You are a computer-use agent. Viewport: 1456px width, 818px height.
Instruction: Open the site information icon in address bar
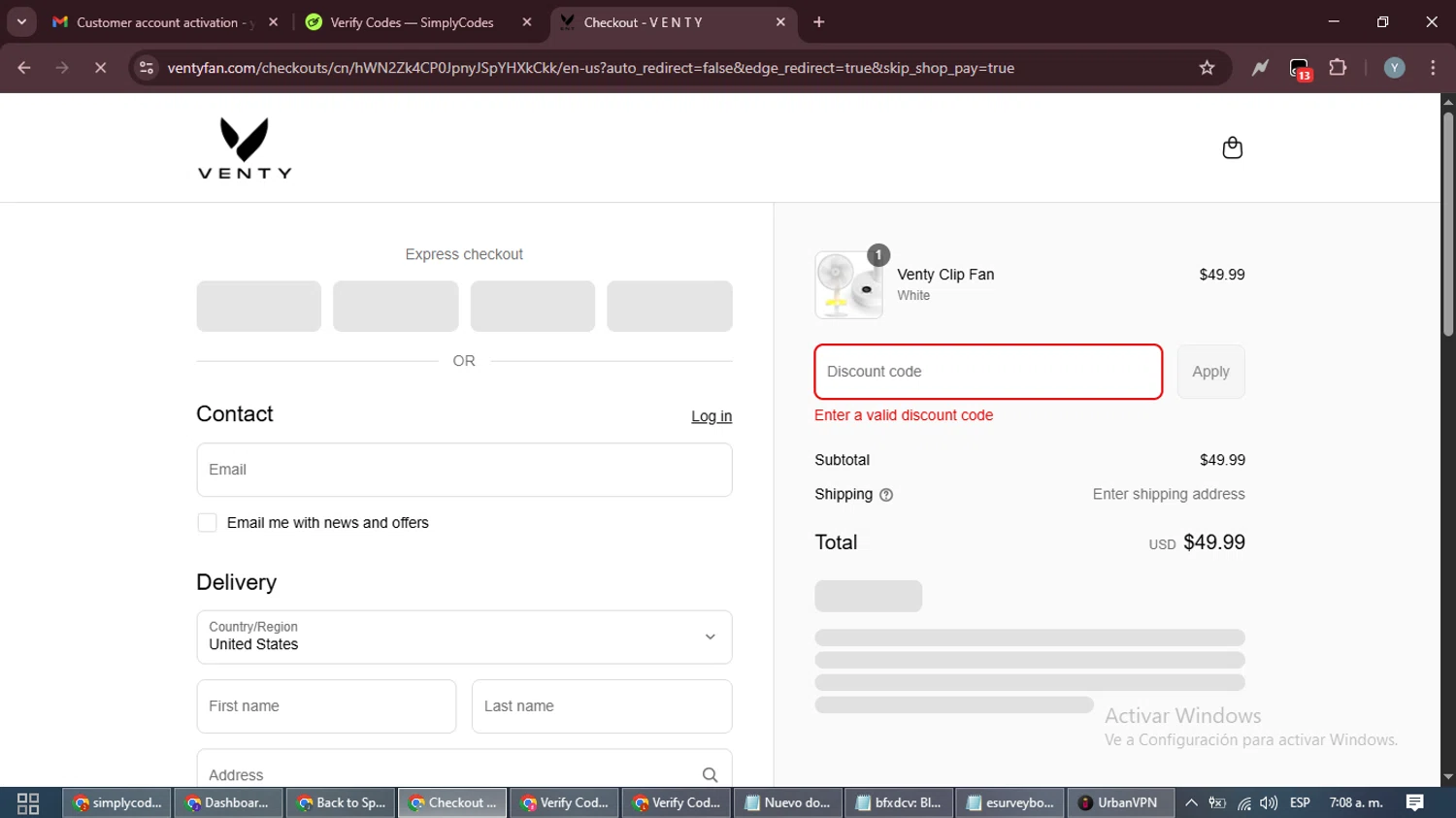coord(147,68)
